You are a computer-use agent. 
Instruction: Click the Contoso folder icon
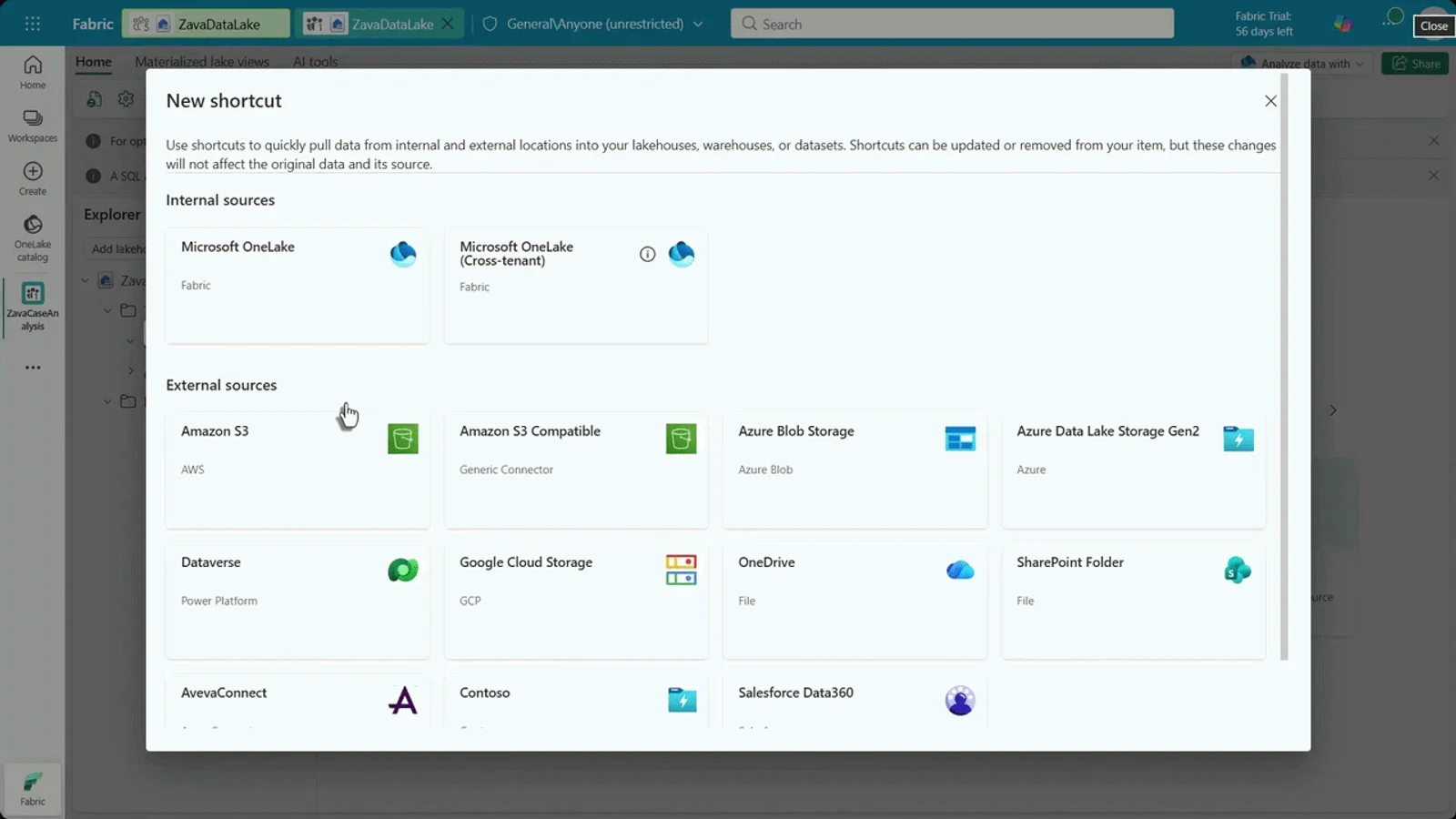(x=682, y=700)
